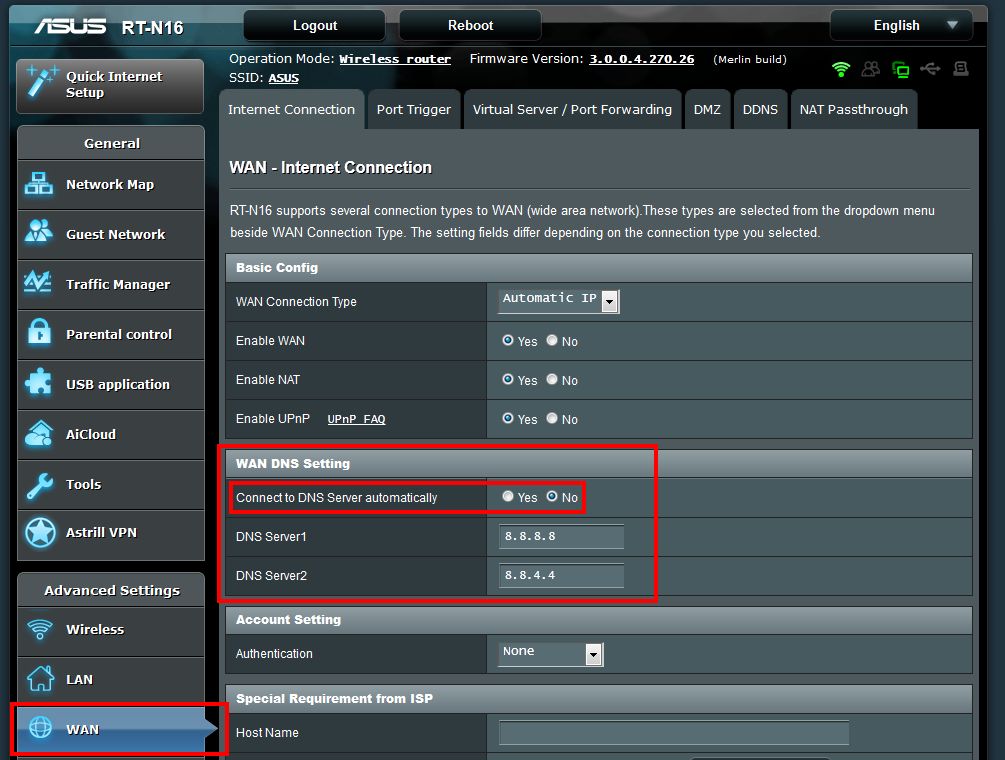Select No for Enable WAN
The height and width of the screenshot is (760, 1005).
point(552,340)
